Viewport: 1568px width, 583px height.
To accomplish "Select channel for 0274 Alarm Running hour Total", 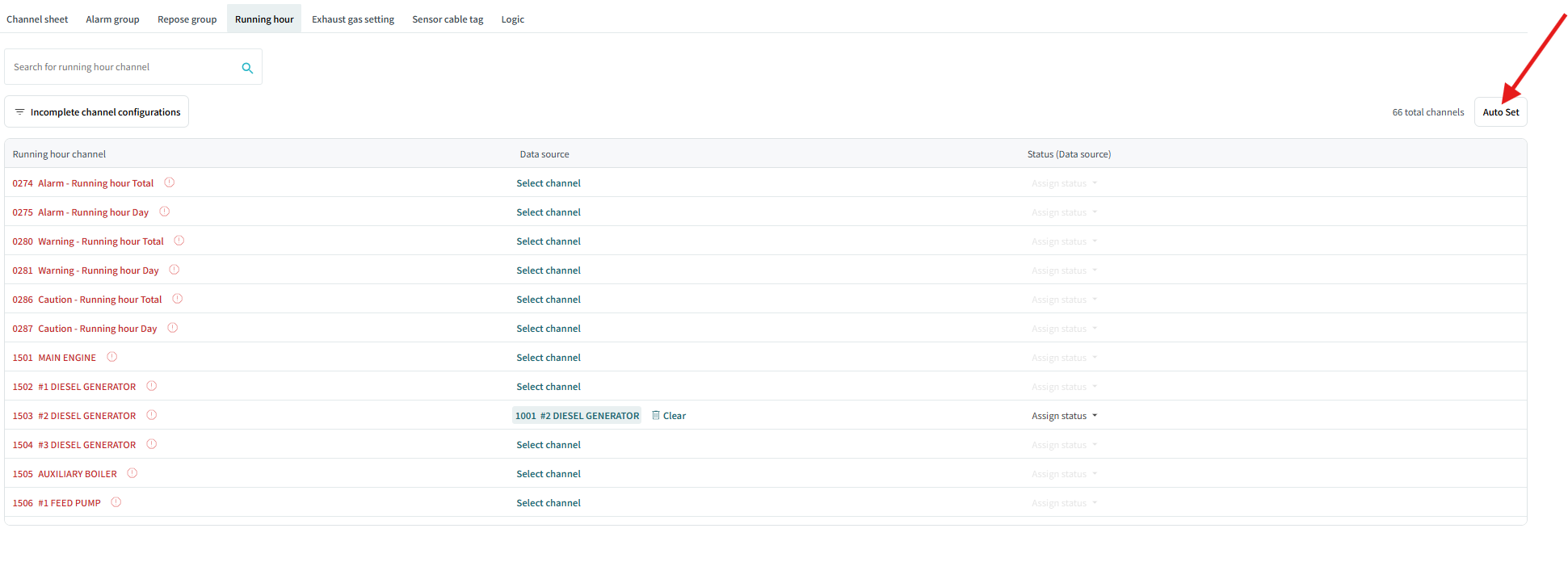I will click(549, 183).
